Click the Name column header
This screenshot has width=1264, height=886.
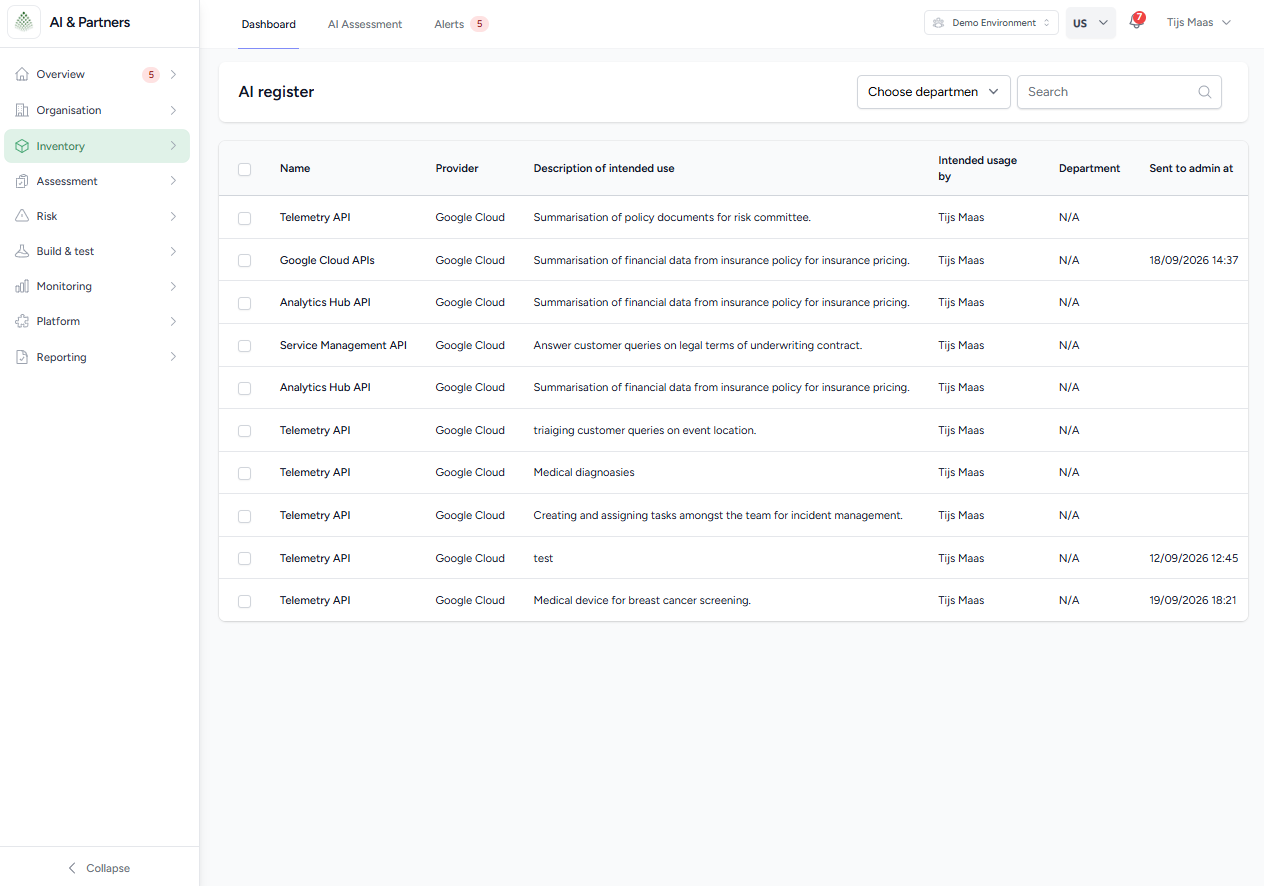pyautogui.click(x=295, y=168)
